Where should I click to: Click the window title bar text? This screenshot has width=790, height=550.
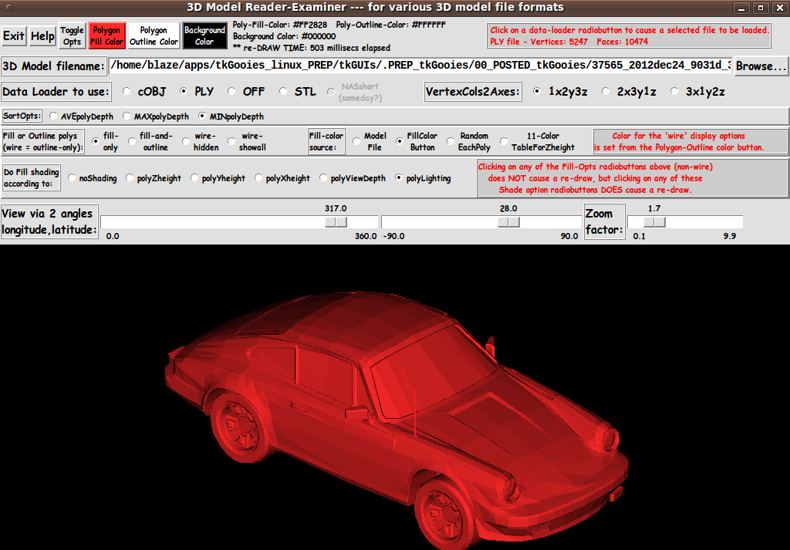pyautogui.click(x=375, y=7)
